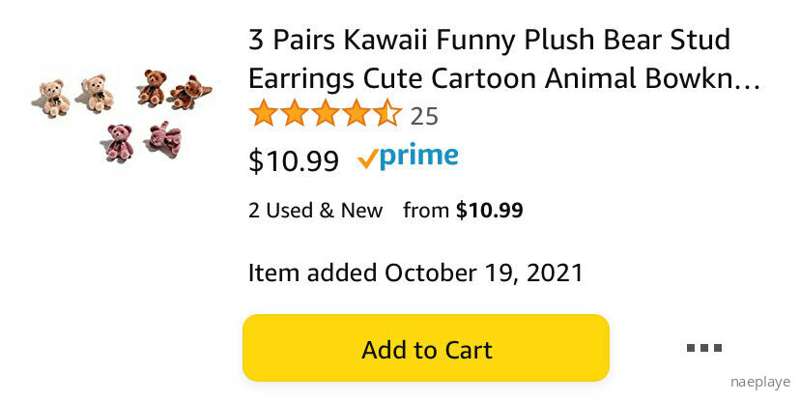
Task: Click the $10.99 price
Action: [x=293, y=161]
